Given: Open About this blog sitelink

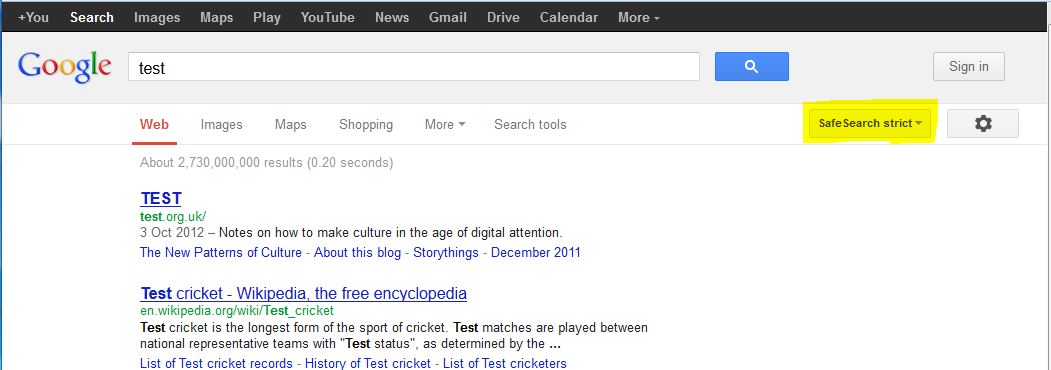Looking at the screenshot, I should [x=357, y=253].
